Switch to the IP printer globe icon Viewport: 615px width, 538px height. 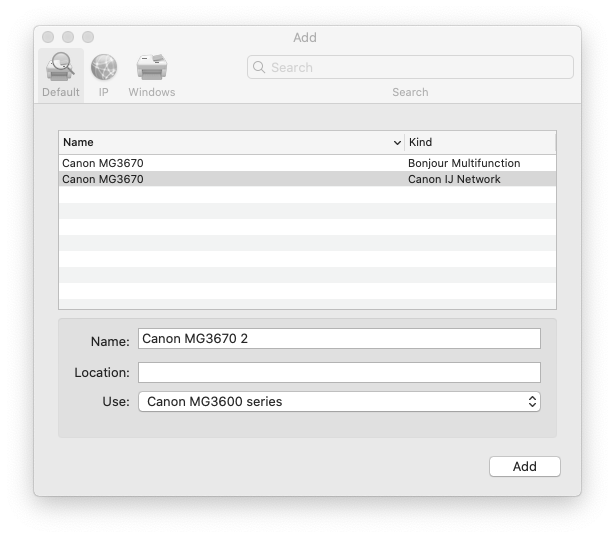(103, 68)
